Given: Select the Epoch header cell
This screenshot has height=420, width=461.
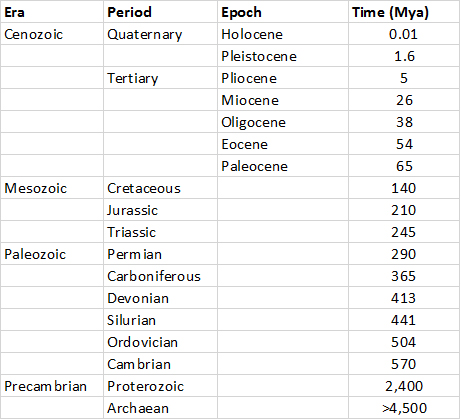Looking at the screenshot, I should pyautogui.click(x=283, y=12).
